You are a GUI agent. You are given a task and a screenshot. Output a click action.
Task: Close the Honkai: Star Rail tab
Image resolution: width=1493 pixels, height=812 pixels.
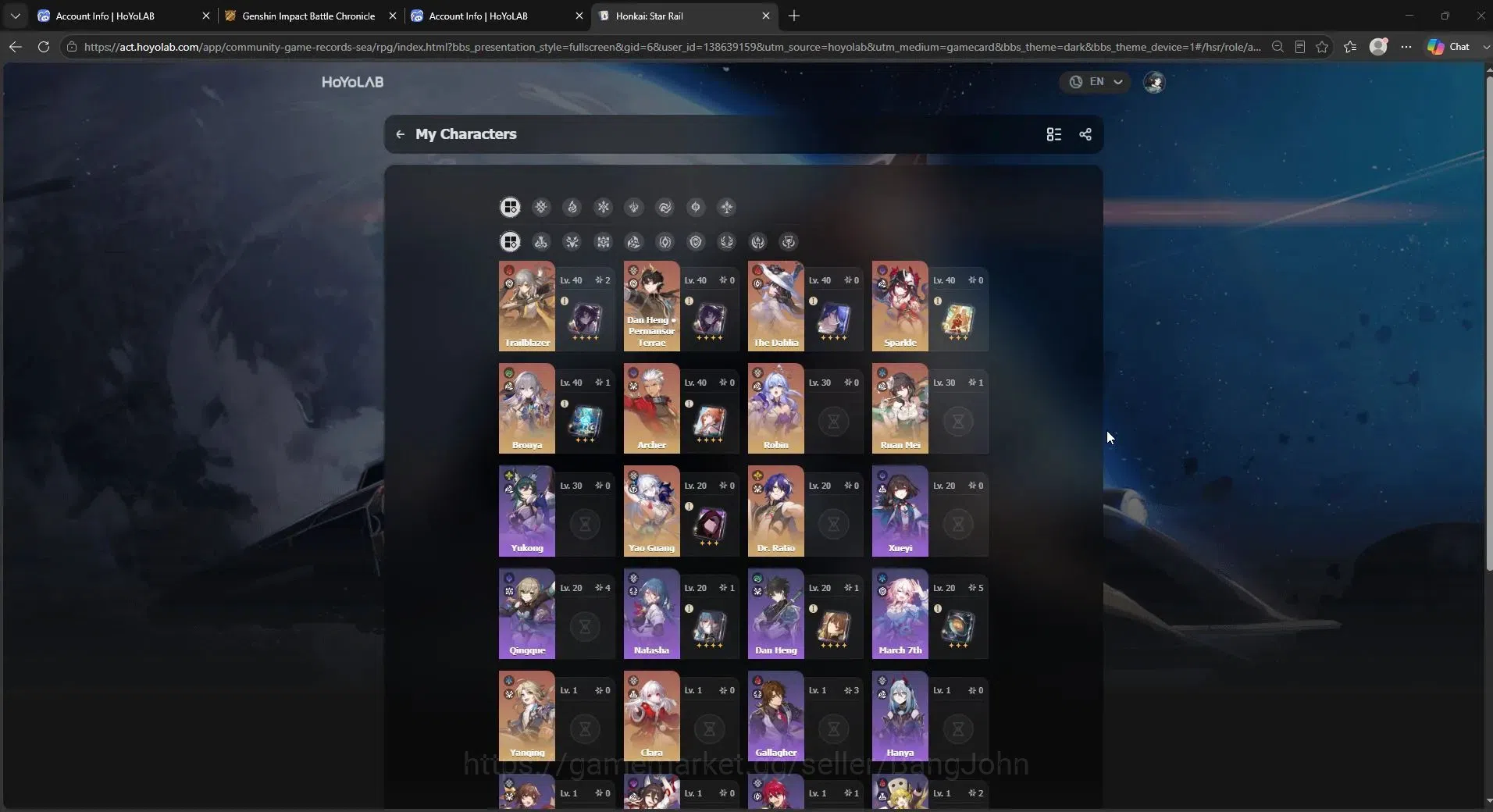tap(765, 16)
